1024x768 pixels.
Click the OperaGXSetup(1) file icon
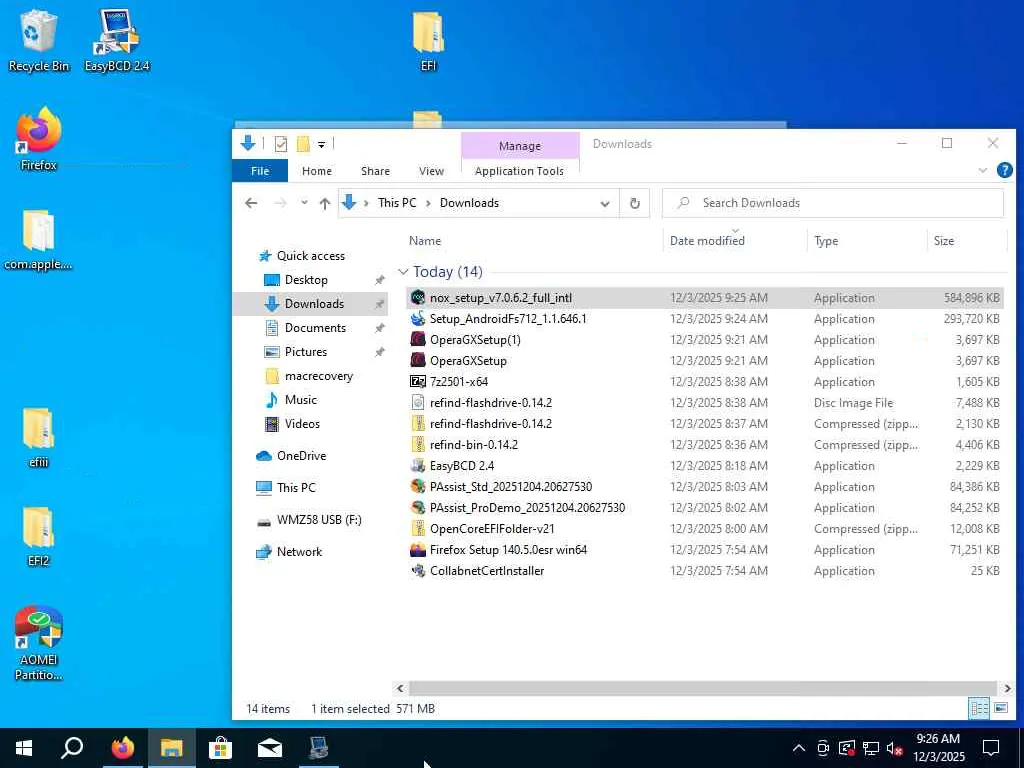pos(418,340)
